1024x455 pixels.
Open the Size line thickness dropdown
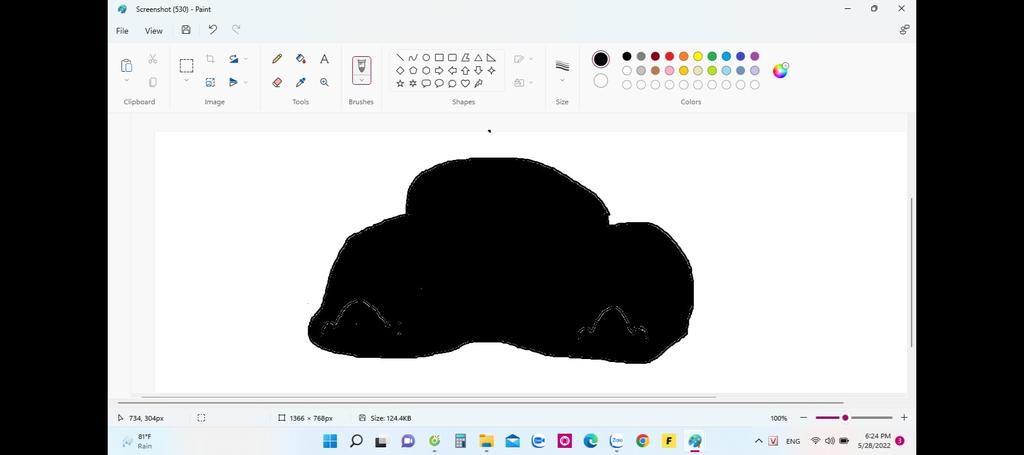click(x=562, y=81)
